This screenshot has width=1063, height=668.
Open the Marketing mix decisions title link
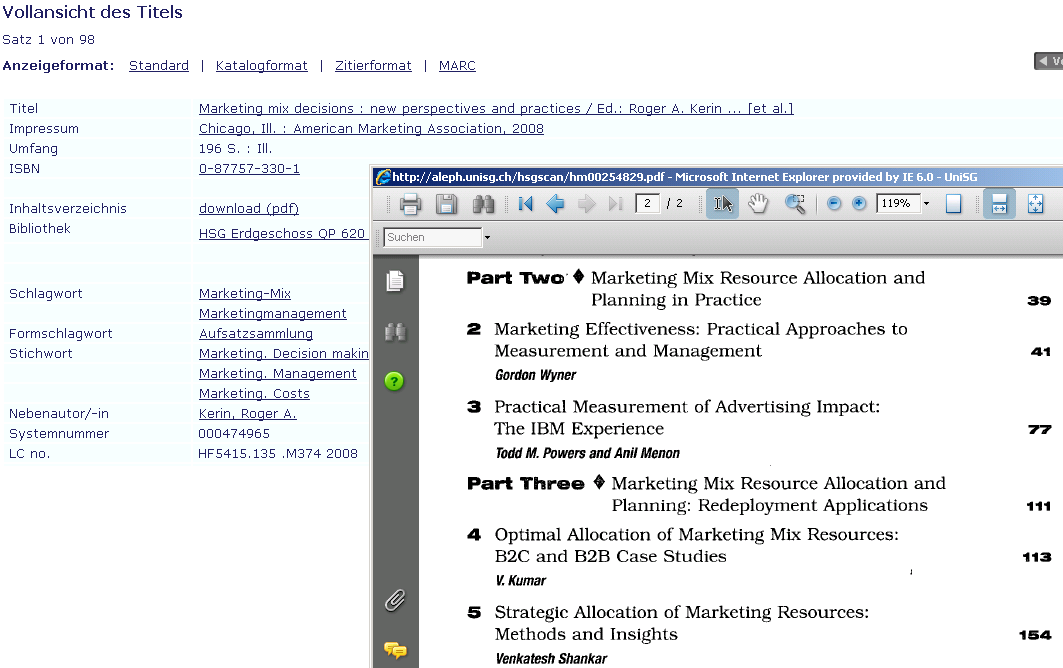point(496,109)
